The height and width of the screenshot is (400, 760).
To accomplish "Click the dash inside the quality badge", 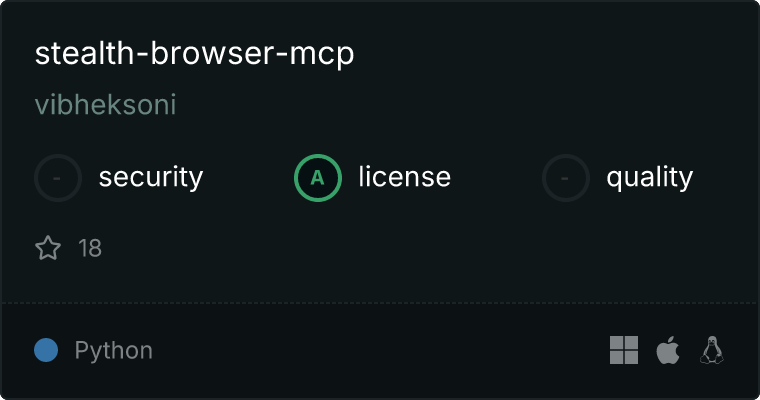I will point(565,178).
